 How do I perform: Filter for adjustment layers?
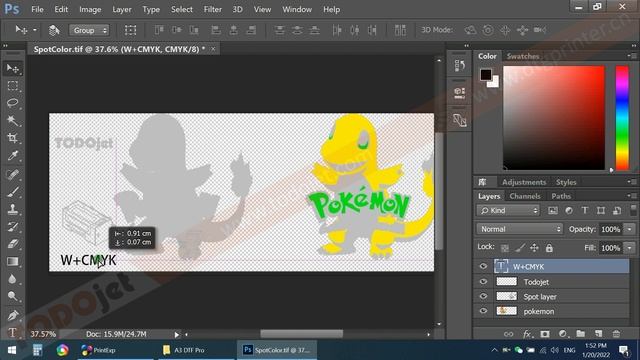point(569,210)
